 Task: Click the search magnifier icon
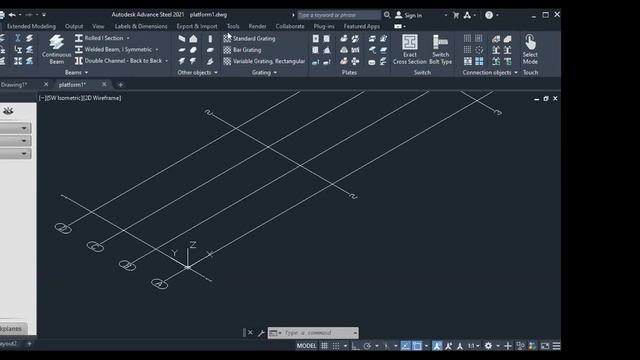[387, 15]
